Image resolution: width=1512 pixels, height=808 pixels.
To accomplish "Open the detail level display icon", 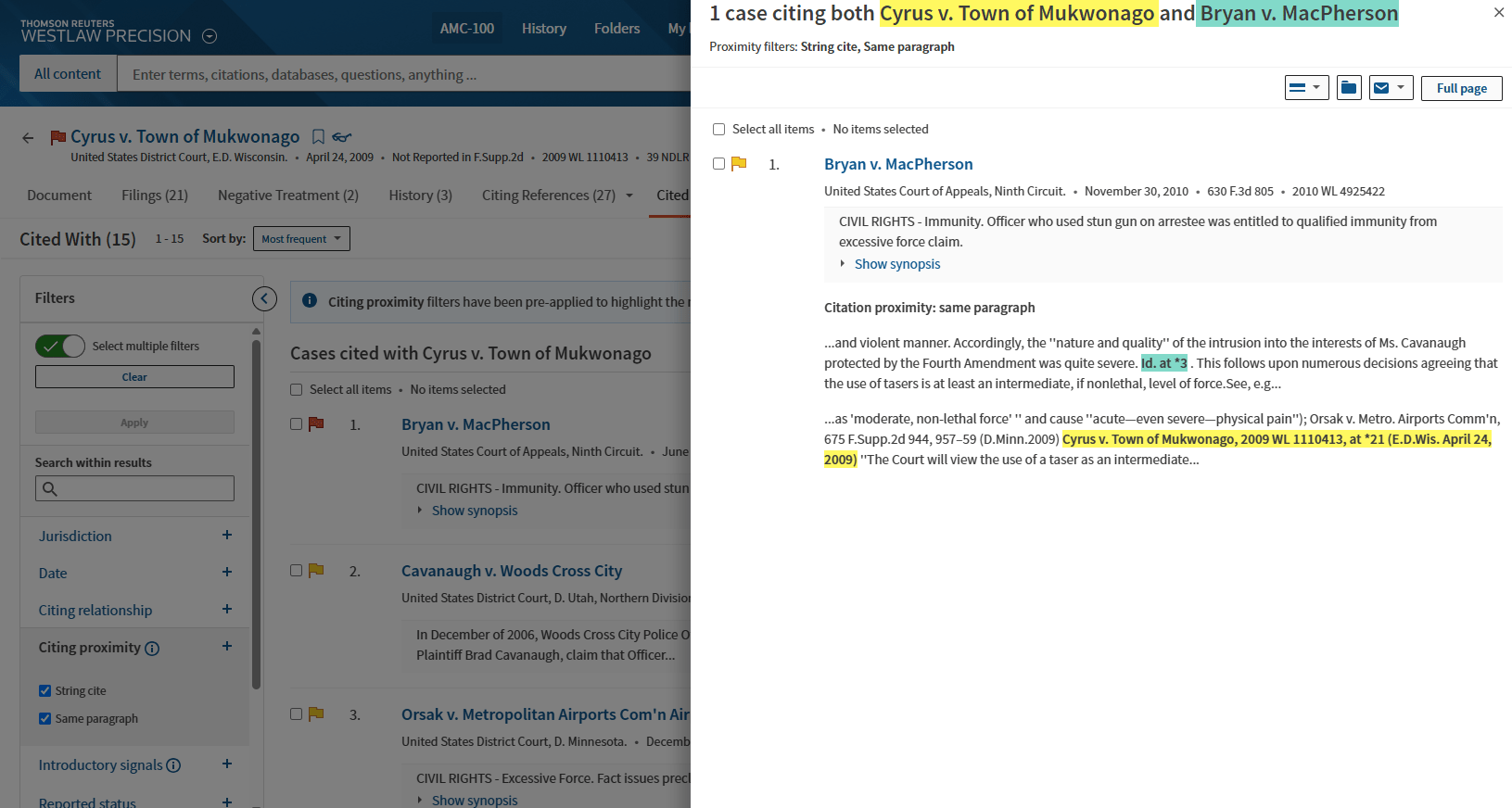I will (1306, 88).
